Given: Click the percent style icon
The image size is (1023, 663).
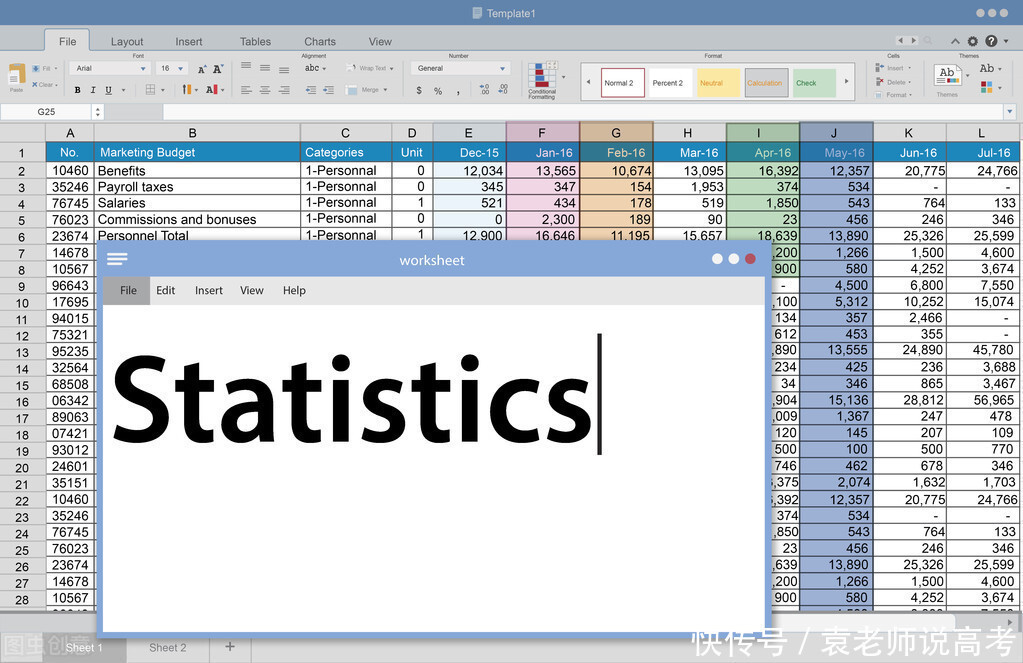Looking at the screenshot, I should coord(437,91).
